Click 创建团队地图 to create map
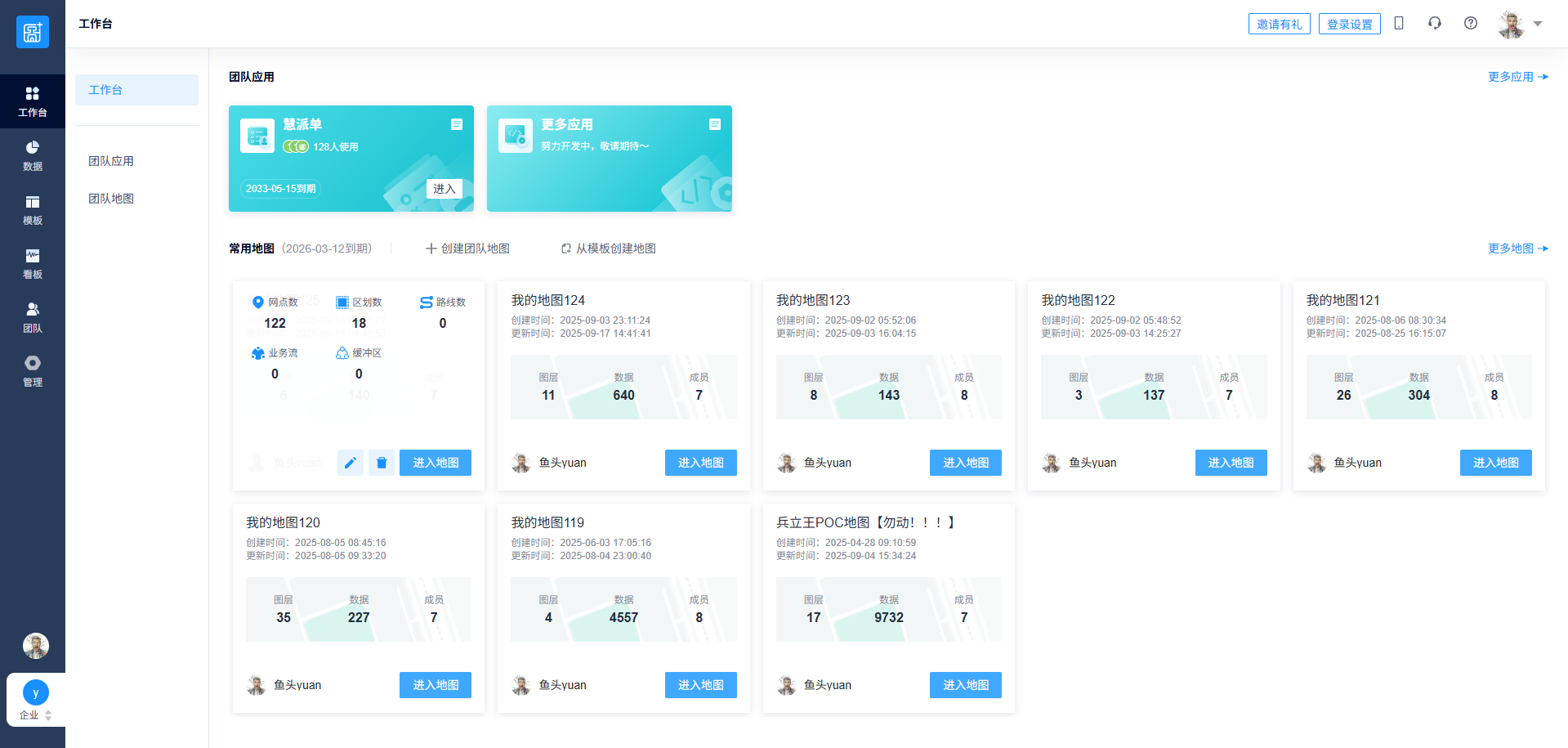1568x748 pixels. [467, 249]
